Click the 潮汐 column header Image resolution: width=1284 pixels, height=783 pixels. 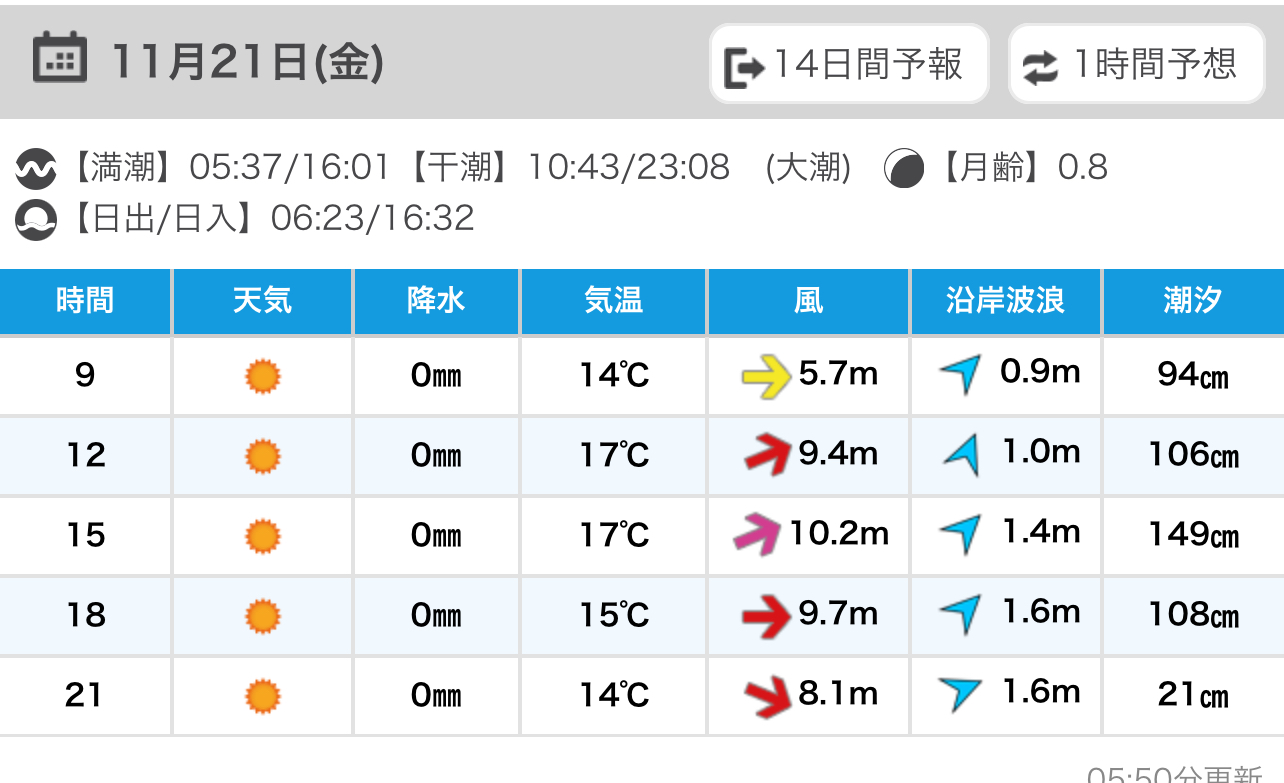pos(1192,301)
